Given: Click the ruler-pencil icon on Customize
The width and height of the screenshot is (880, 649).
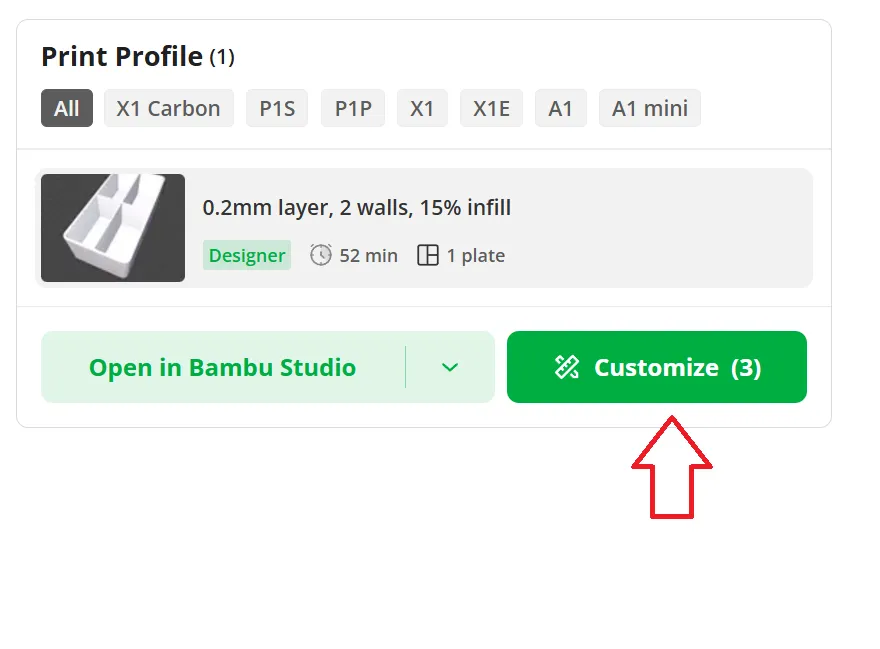Looking at the screenshot, I should (x=566, y=367).
